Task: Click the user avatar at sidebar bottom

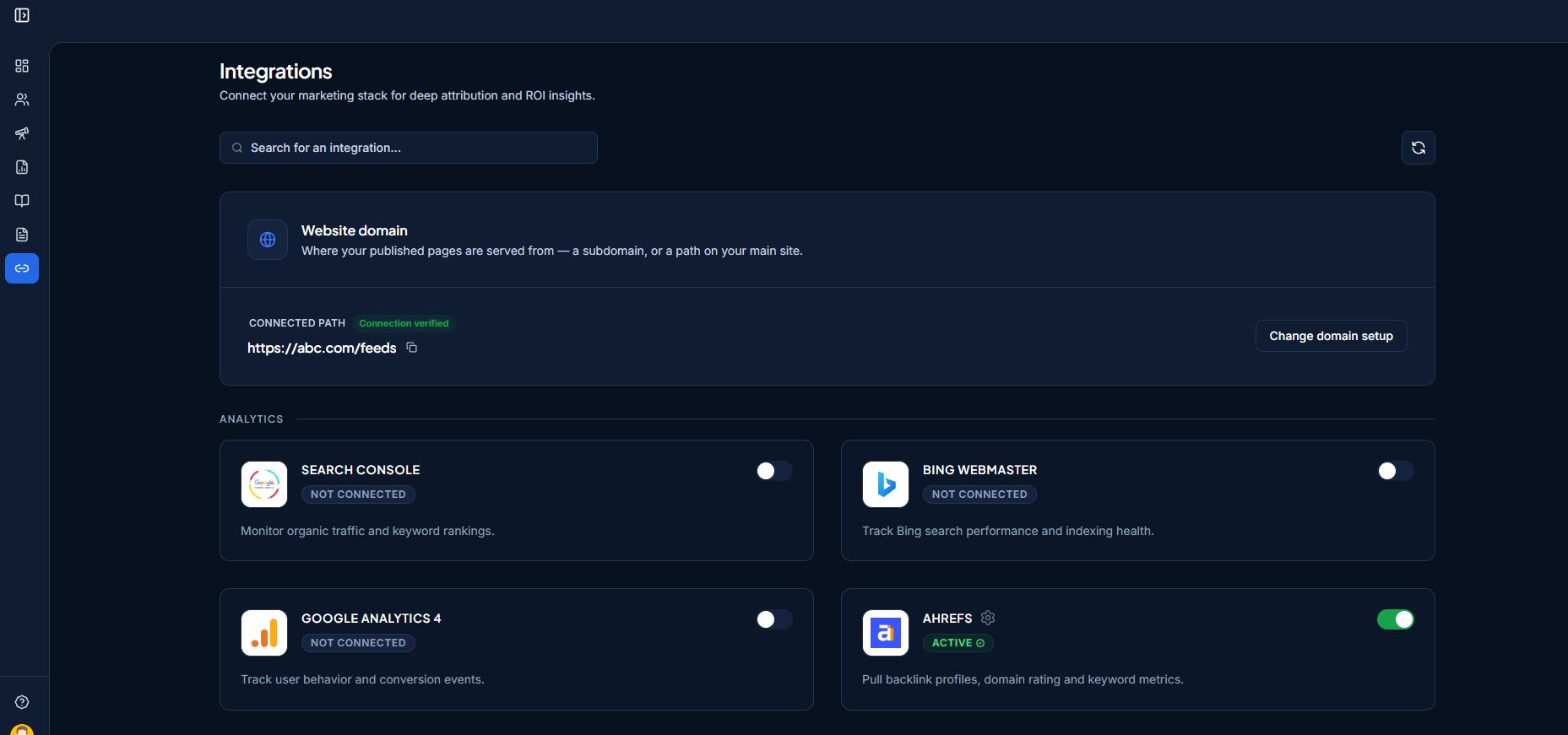Action: pos(22,730)
